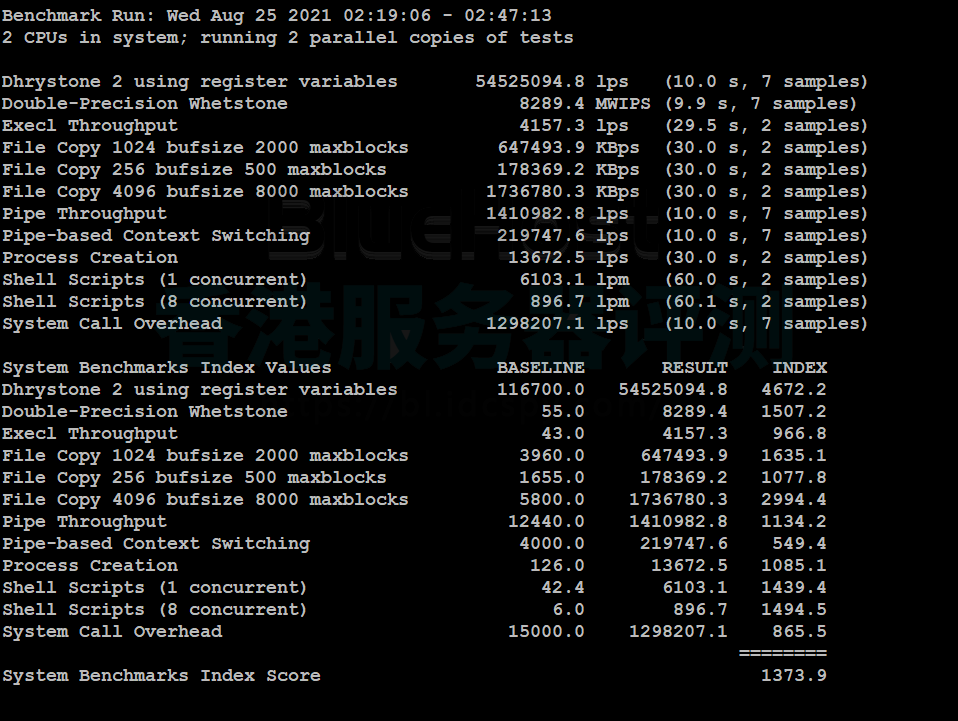Click the RESULT column header
This screenshot has height=721, width=958.
(x=694, y=368)
